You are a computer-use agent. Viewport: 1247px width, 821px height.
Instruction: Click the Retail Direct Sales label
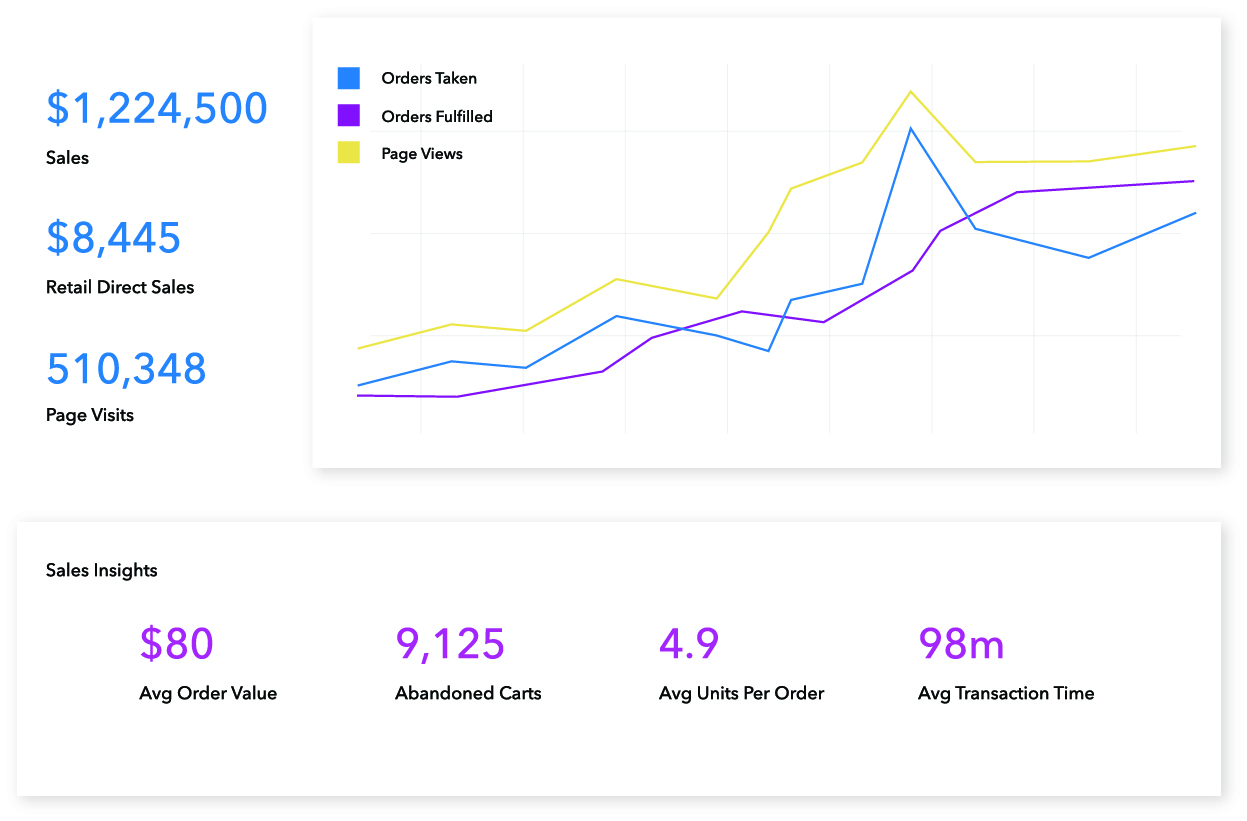point(120,287)
